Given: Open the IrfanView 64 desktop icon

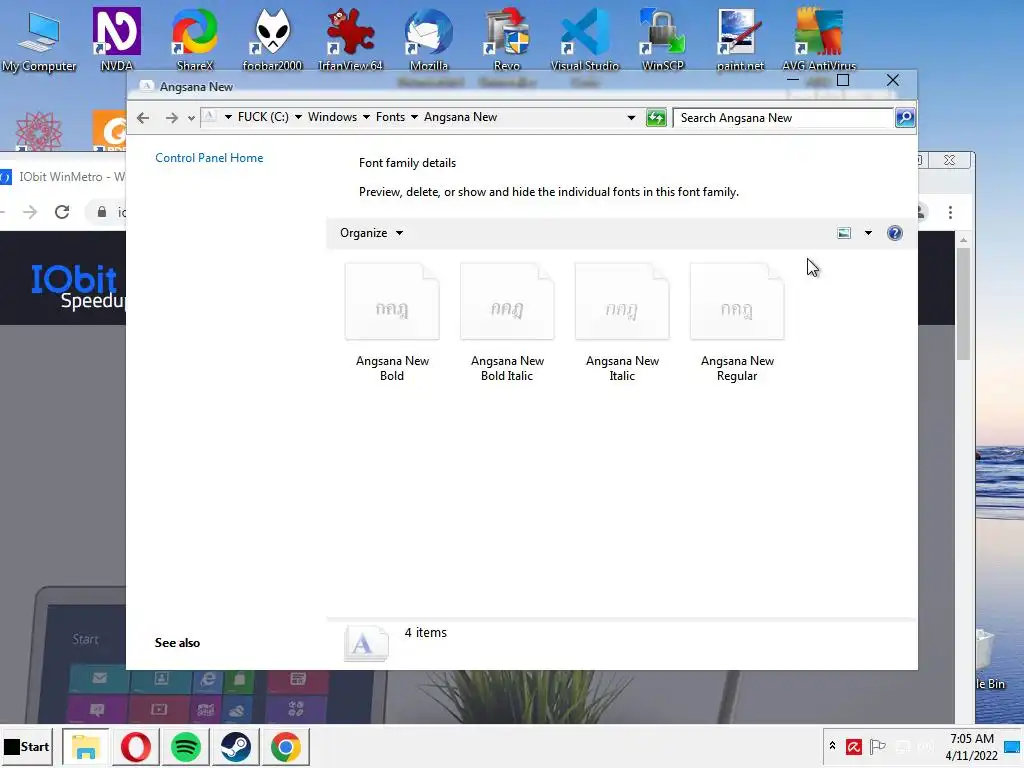Looking at the screenshot, I should click(x=350, y=40).
